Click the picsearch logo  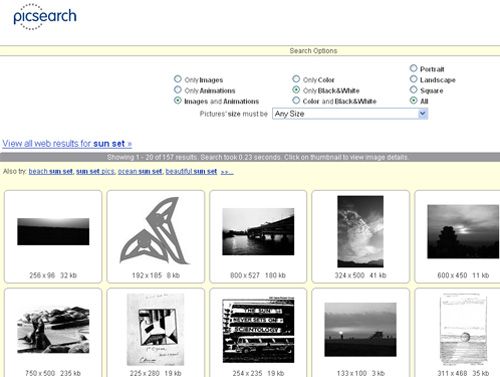click(x=45, y=17)
